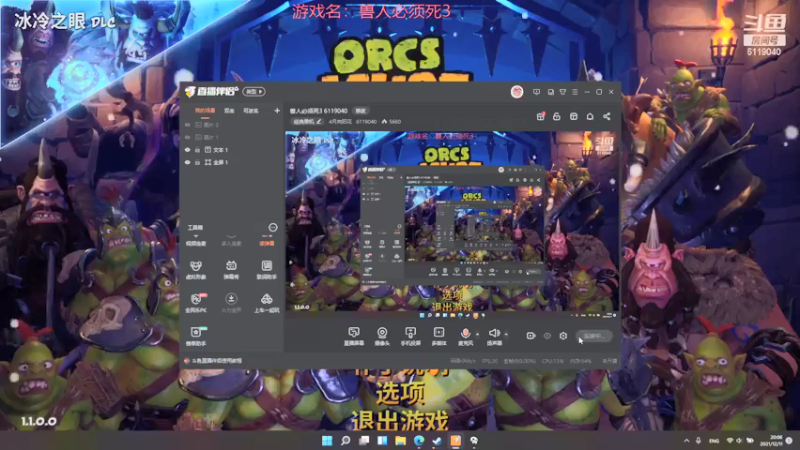Add a multimedia source (多媒体)
Viewport: 800px width, 450px height.
[439, 336]
